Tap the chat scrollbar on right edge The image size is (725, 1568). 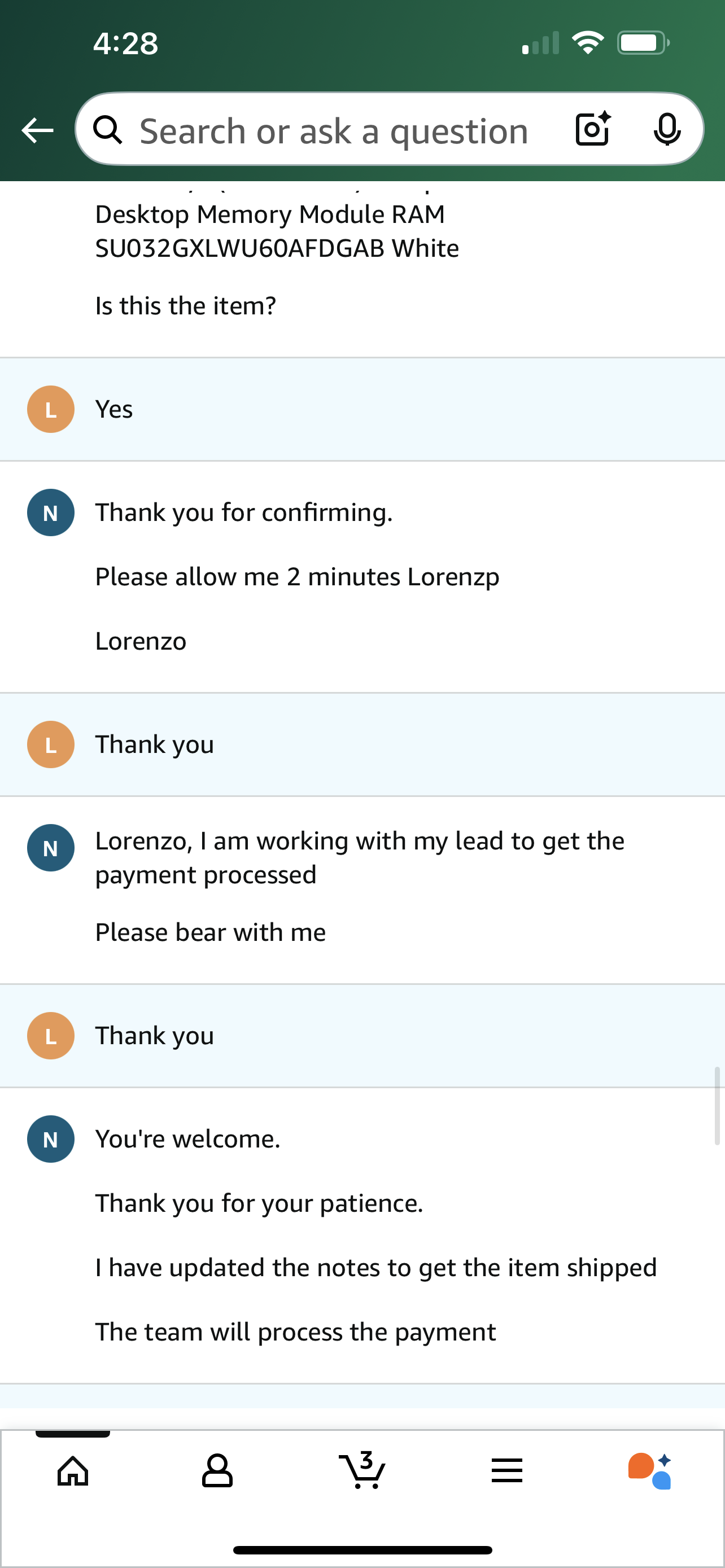(718, 1105)
